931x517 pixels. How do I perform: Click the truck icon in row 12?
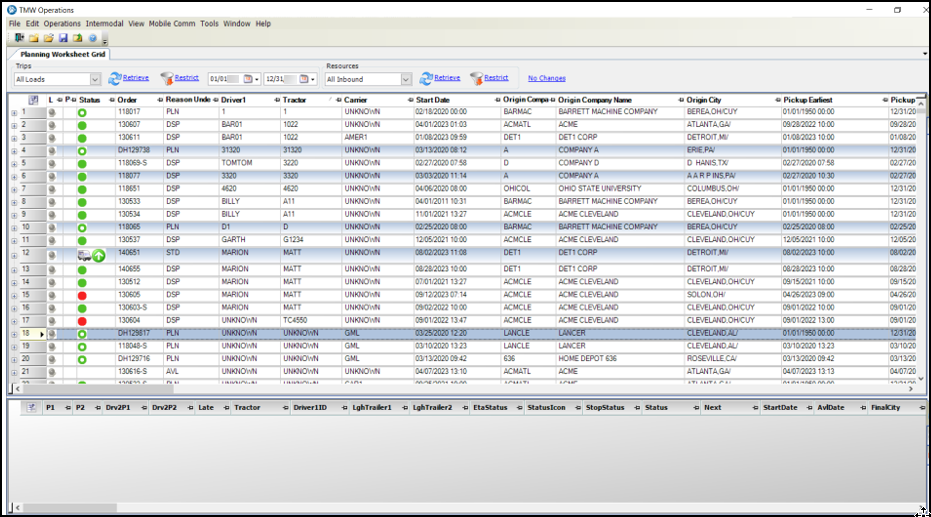(x=84, y=255)
